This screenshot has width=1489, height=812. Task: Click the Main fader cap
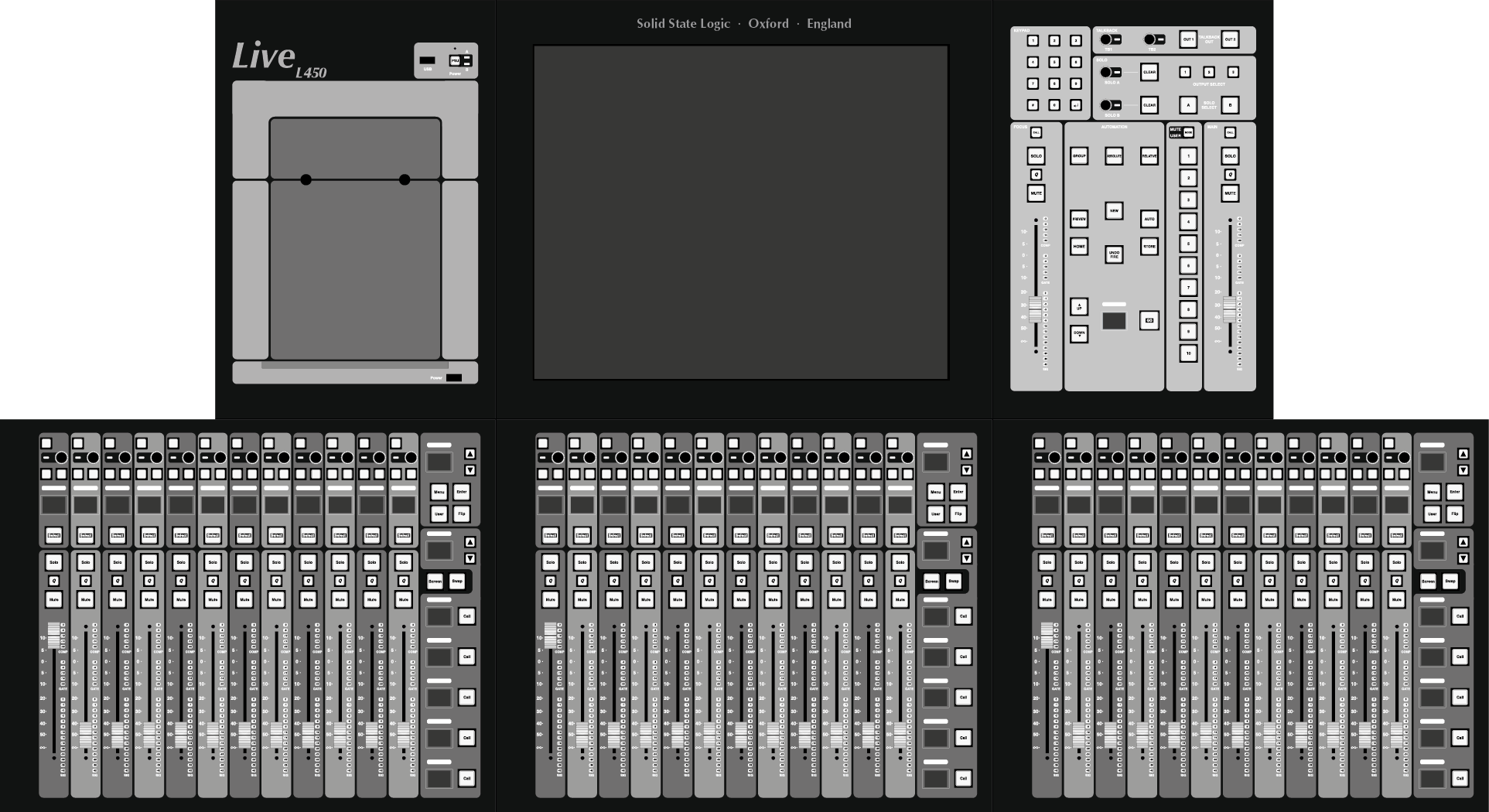pyautogui.click(x=1230, y=310)
